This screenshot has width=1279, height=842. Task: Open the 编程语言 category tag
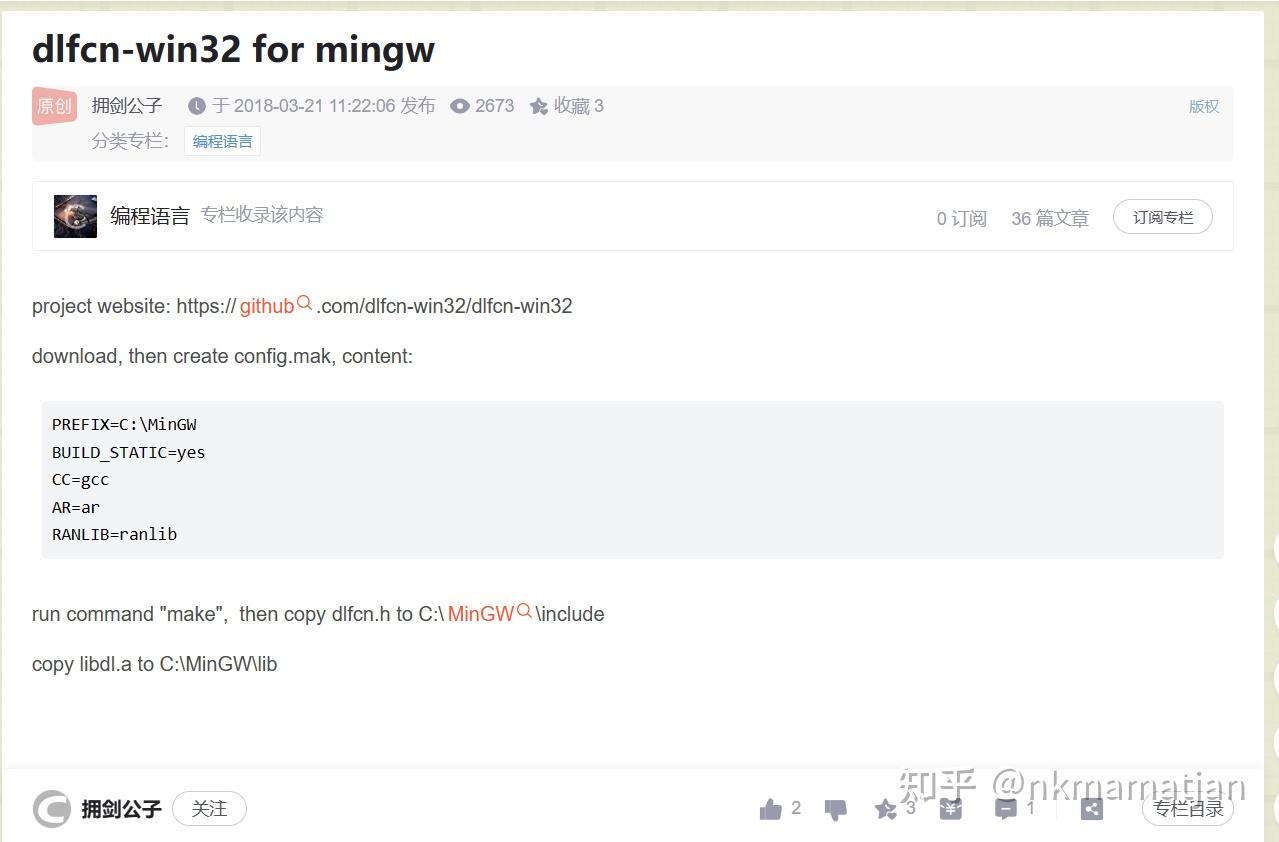[222, 140]
